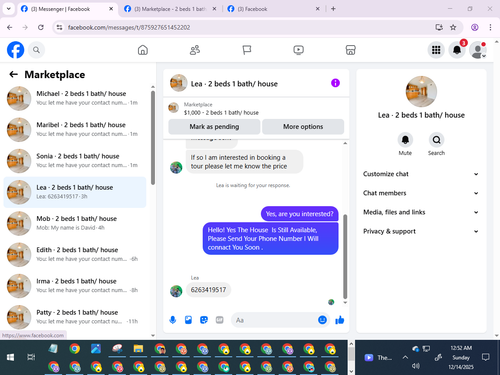
Task: Open Irma's conversation
Action: (x=75, y=286)
